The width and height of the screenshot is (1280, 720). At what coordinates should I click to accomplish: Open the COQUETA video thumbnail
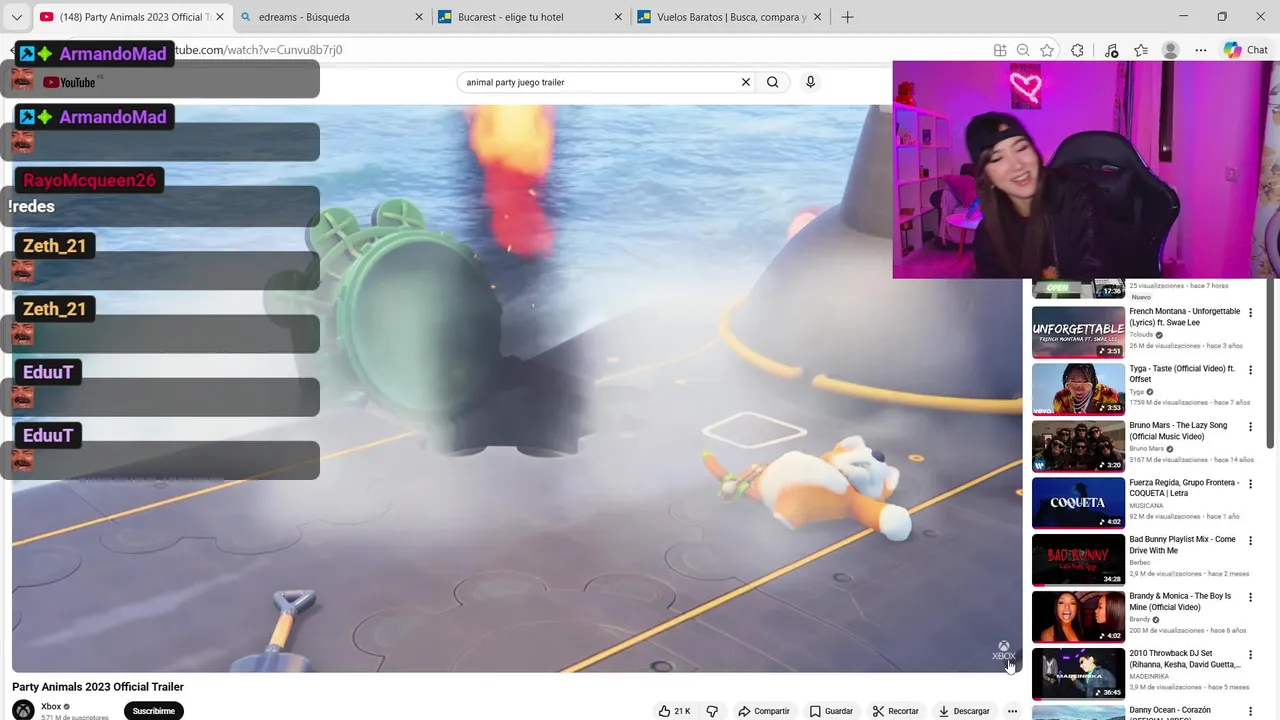pos(1078,502)
